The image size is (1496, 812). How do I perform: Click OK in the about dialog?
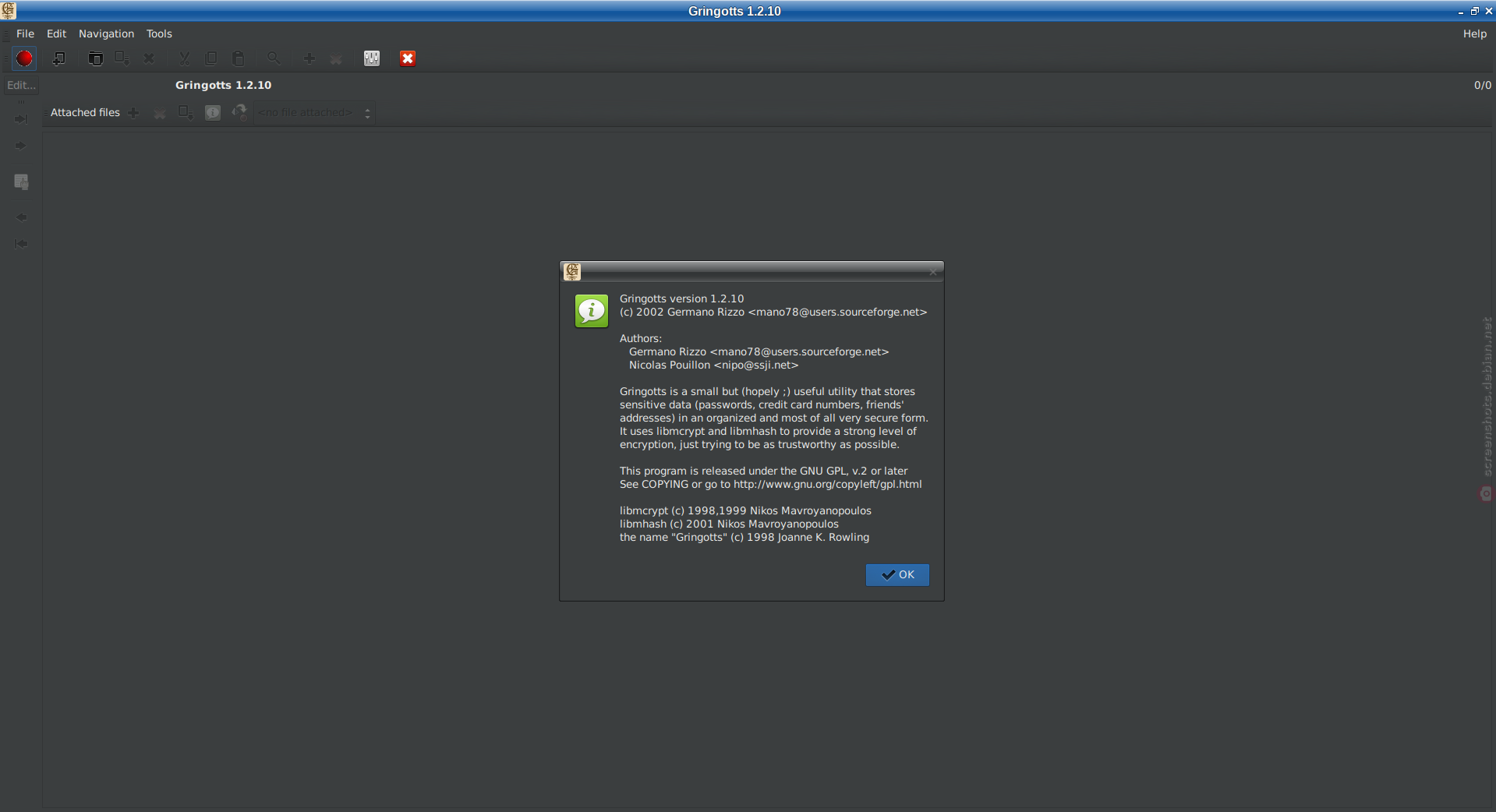tap(897, 574)
